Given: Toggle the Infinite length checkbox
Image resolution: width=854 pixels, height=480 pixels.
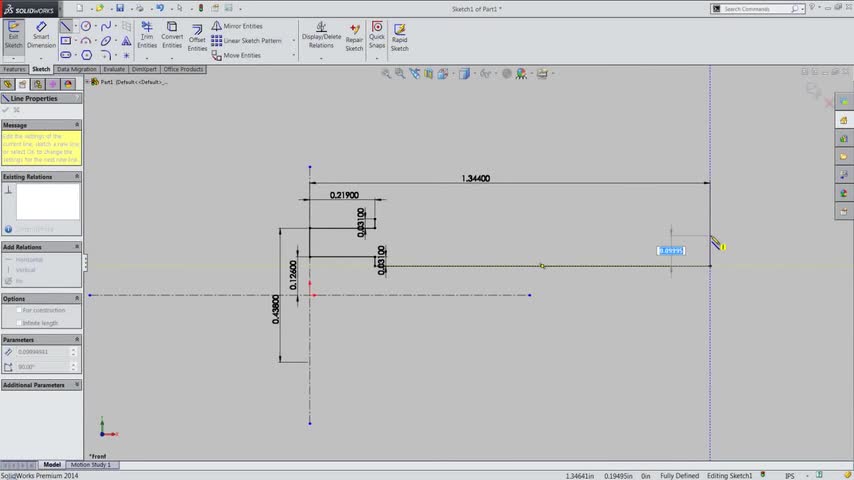Looking at the screenshot, I should tap(19, 323).
